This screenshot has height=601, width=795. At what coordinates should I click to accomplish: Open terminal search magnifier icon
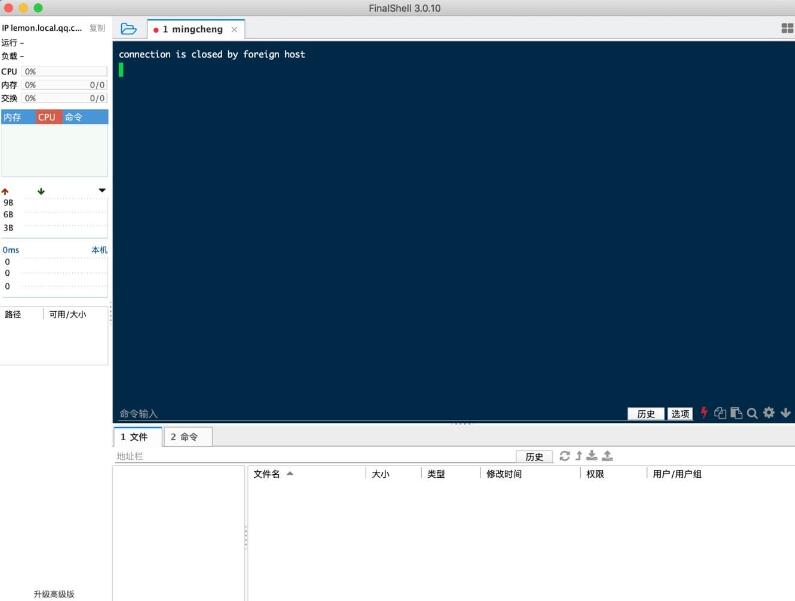752,413
